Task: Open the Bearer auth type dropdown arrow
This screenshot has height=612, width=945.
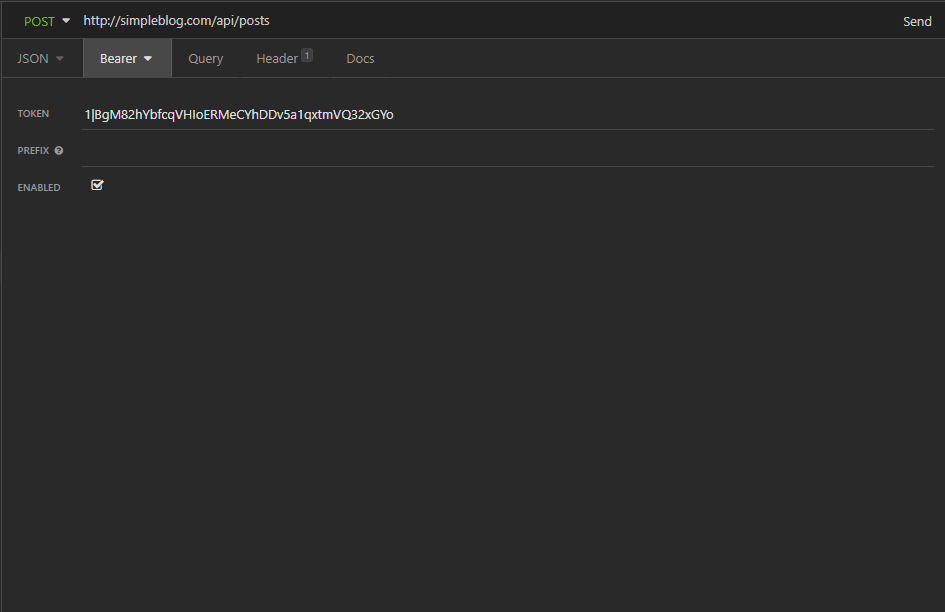Action: pyautogui.click(x=148, y=58)
